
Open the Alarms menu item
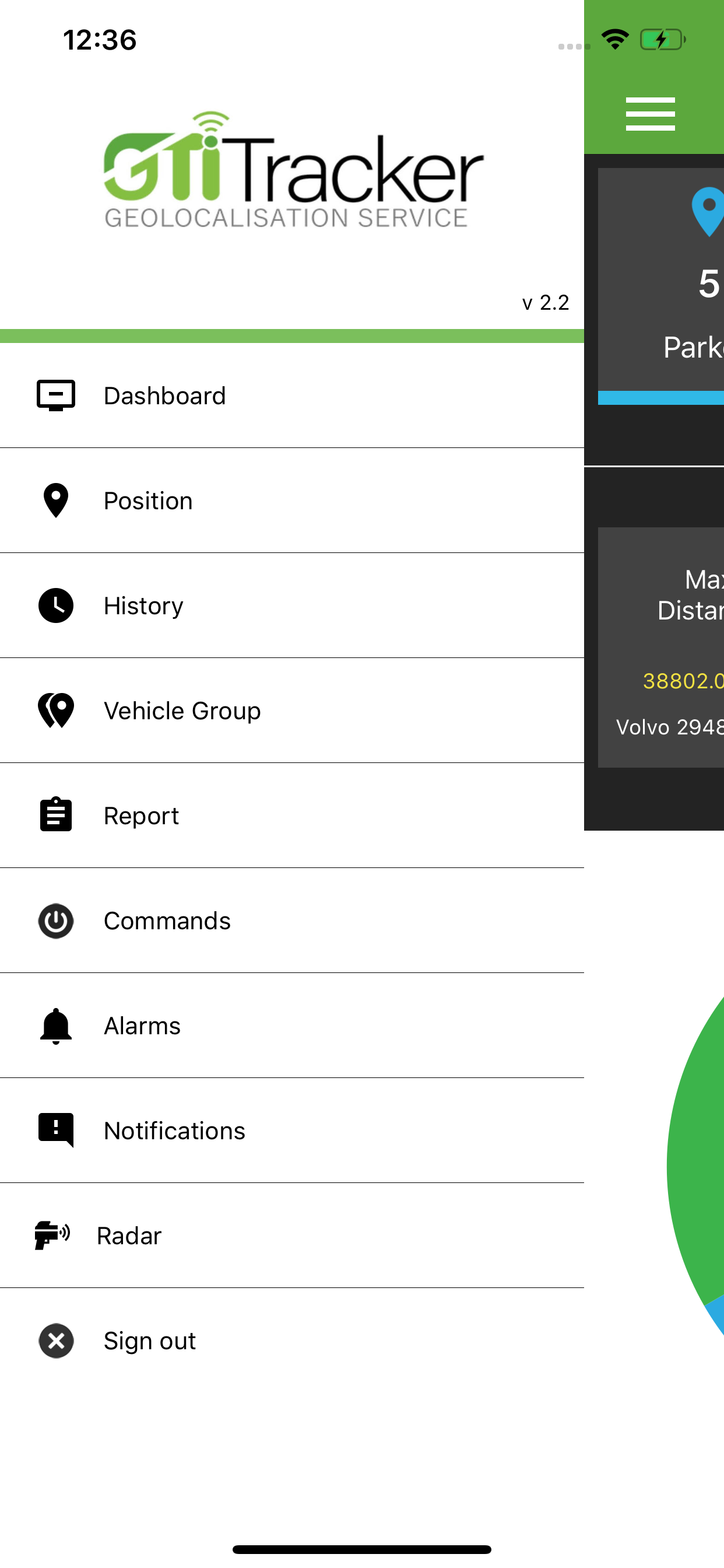click(292, 1025)
